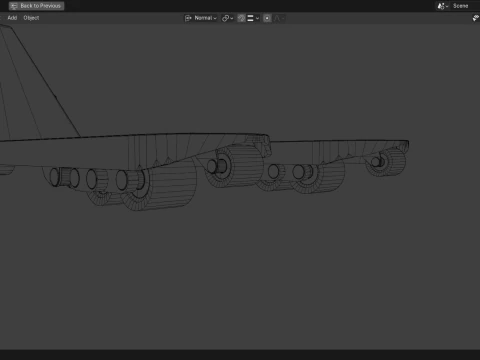This screenshot has height=360, width=480.
Task: Open the proportional editing falloff dropdown
Action: (x=279, y=18)
